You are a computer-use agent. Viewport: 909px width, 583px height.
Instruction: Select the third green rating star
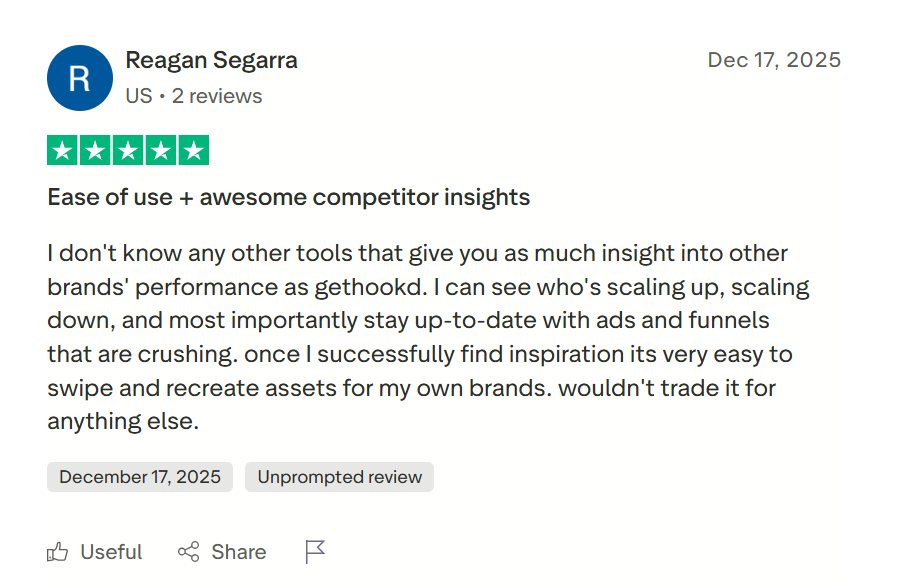click(128, 151)
